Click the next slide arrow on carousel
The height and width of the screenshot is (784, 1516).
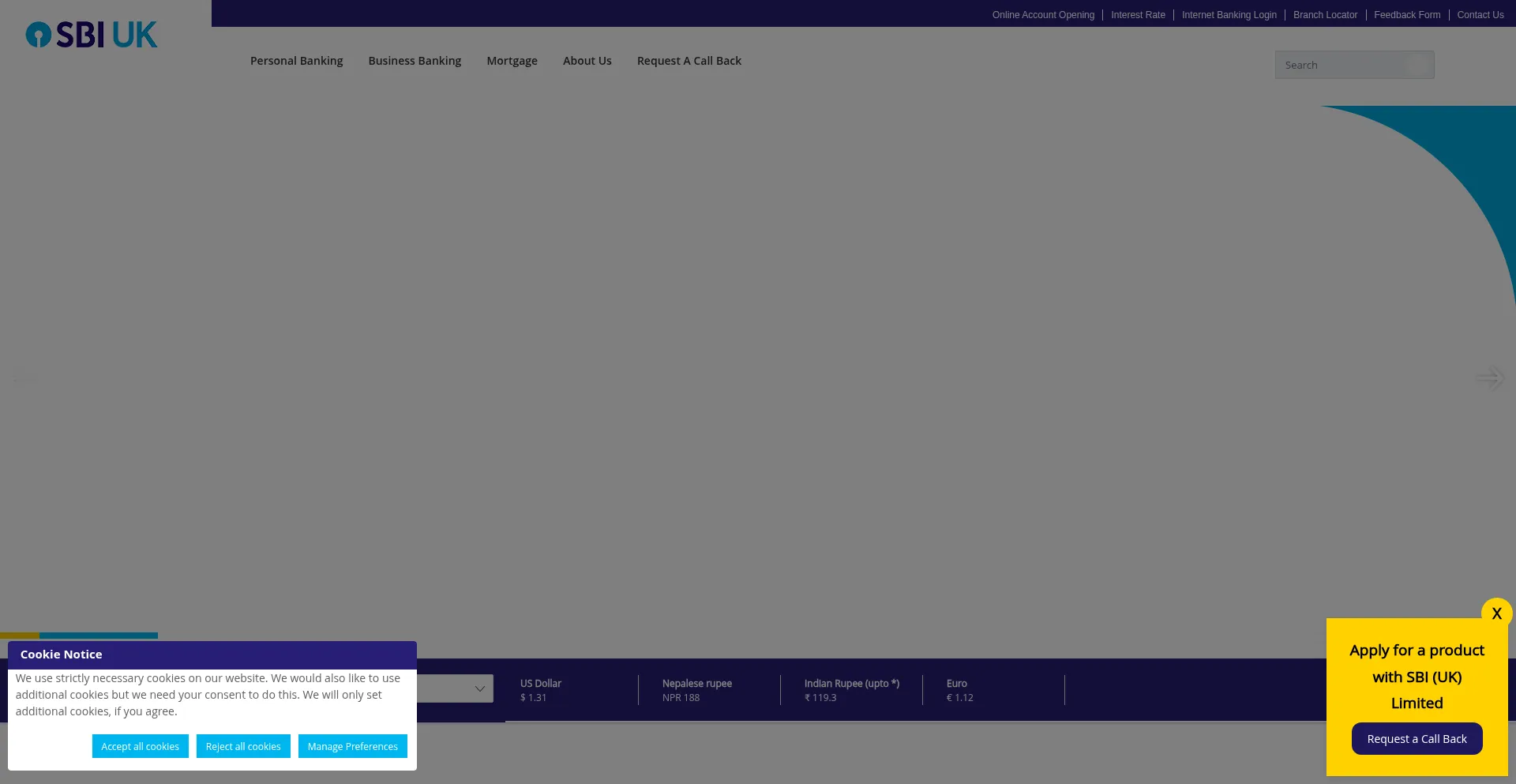(1490, 378)
